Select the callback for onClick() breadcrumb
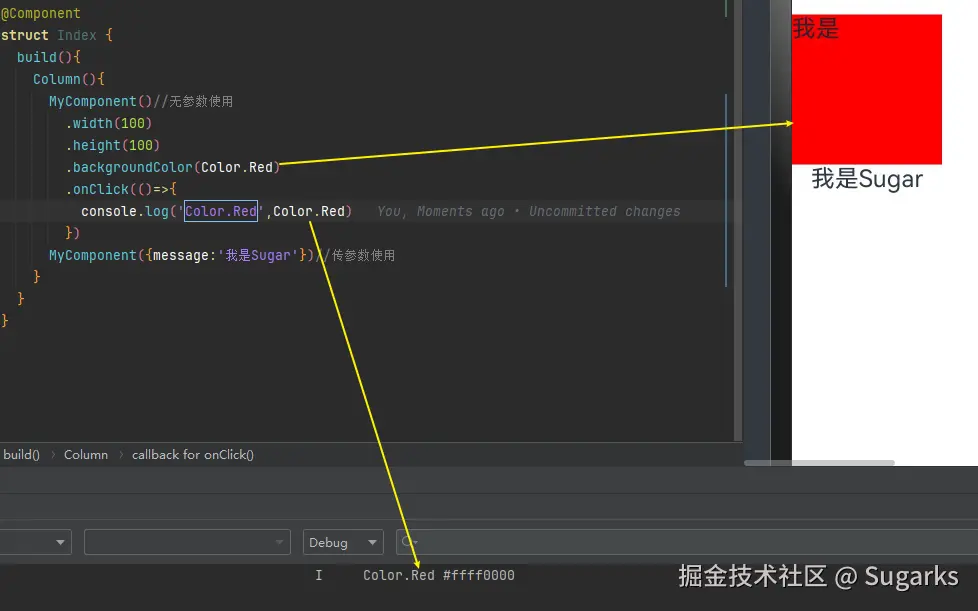978x611 pixels. click(x=193, y=455)
